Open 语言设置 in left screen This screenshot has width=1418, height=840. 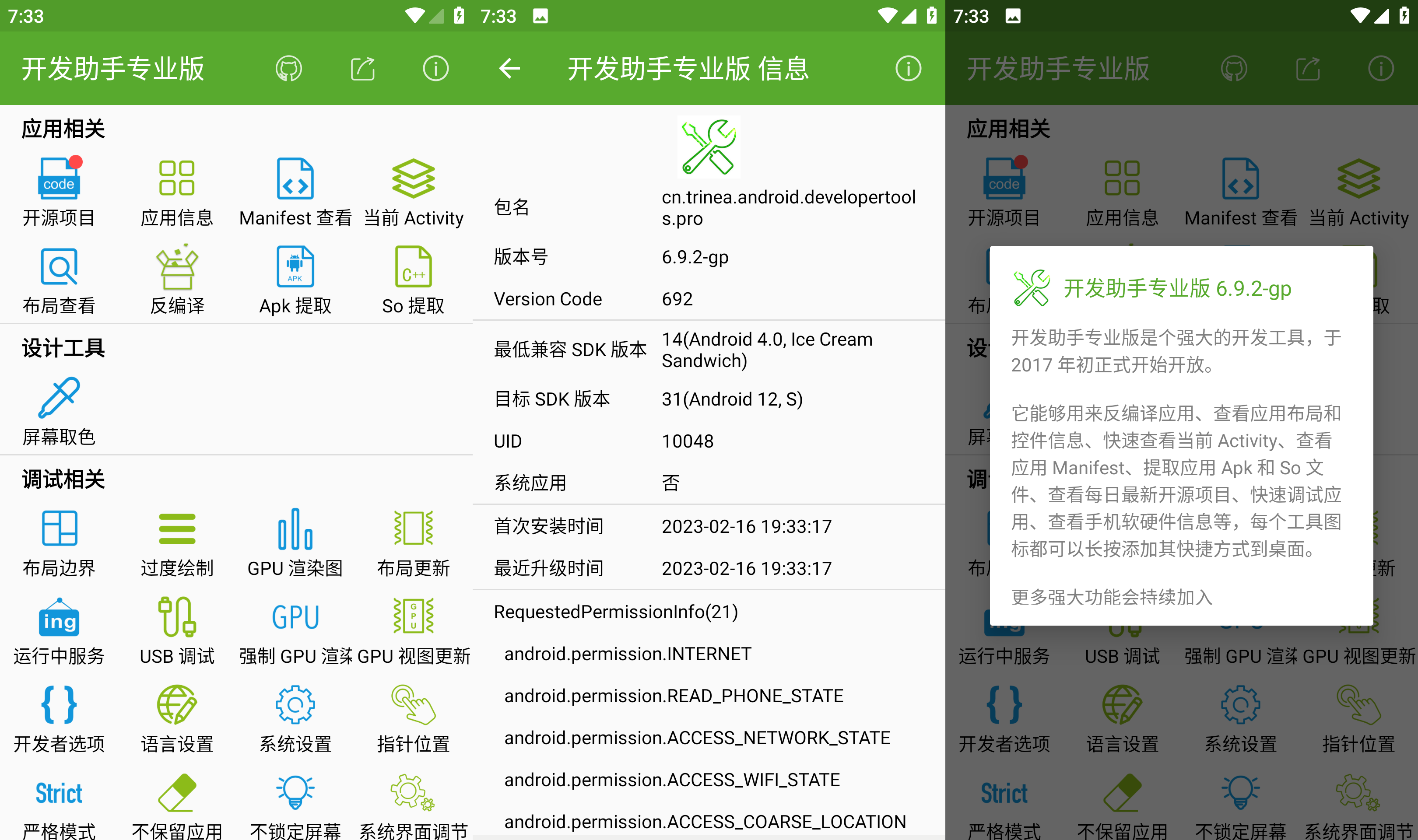click(x=177, y=719)
